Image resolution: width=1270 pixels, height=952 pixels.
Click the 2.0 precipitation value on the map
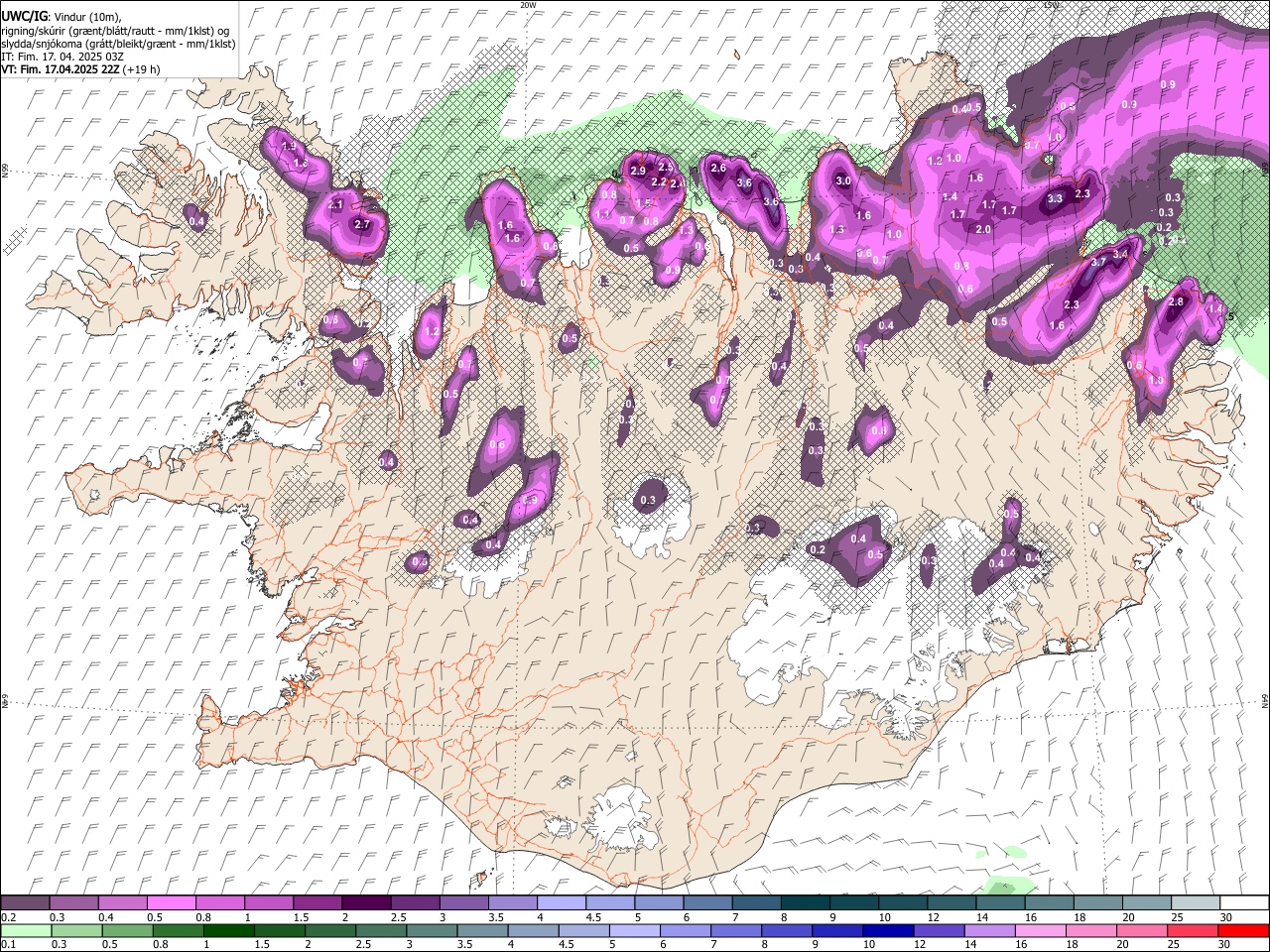point(983,229)
